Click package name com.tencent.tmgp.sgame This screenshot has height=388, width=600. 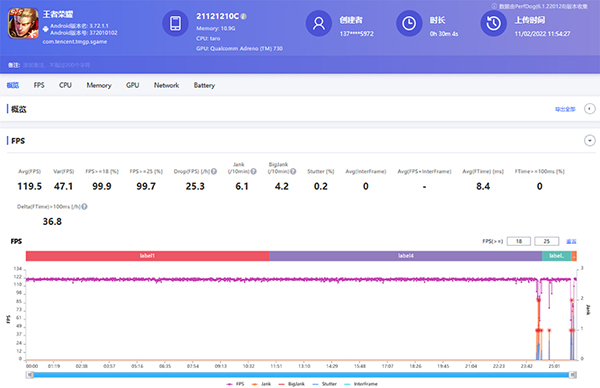pos(75,42)
